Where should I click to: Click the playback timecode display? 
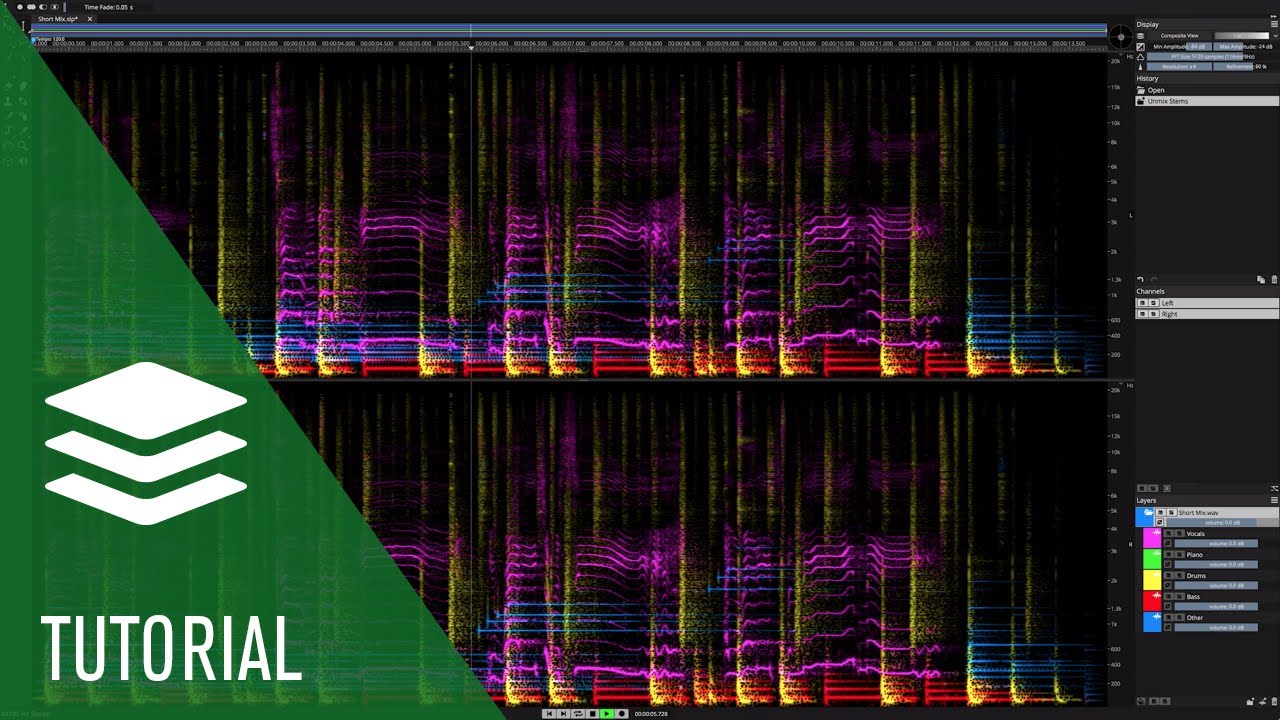pyautogui.click(x=651, y=714)
